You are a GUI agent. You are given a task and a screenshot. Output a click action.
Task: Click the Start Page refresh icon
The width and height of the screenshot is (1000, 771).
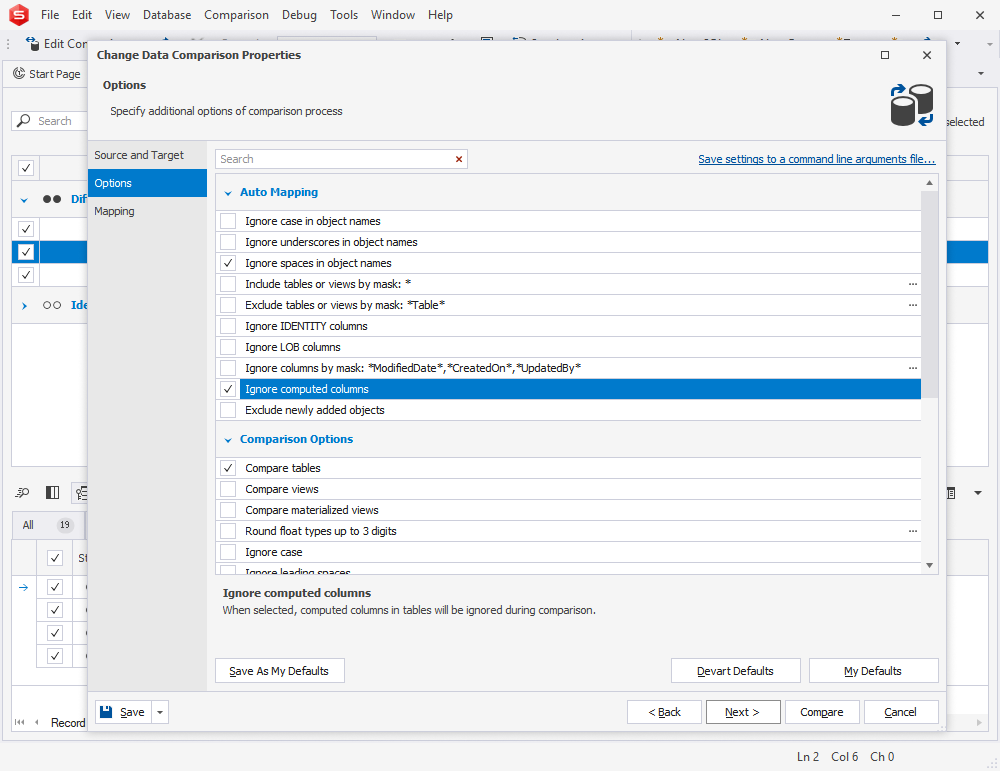[19, 73]
